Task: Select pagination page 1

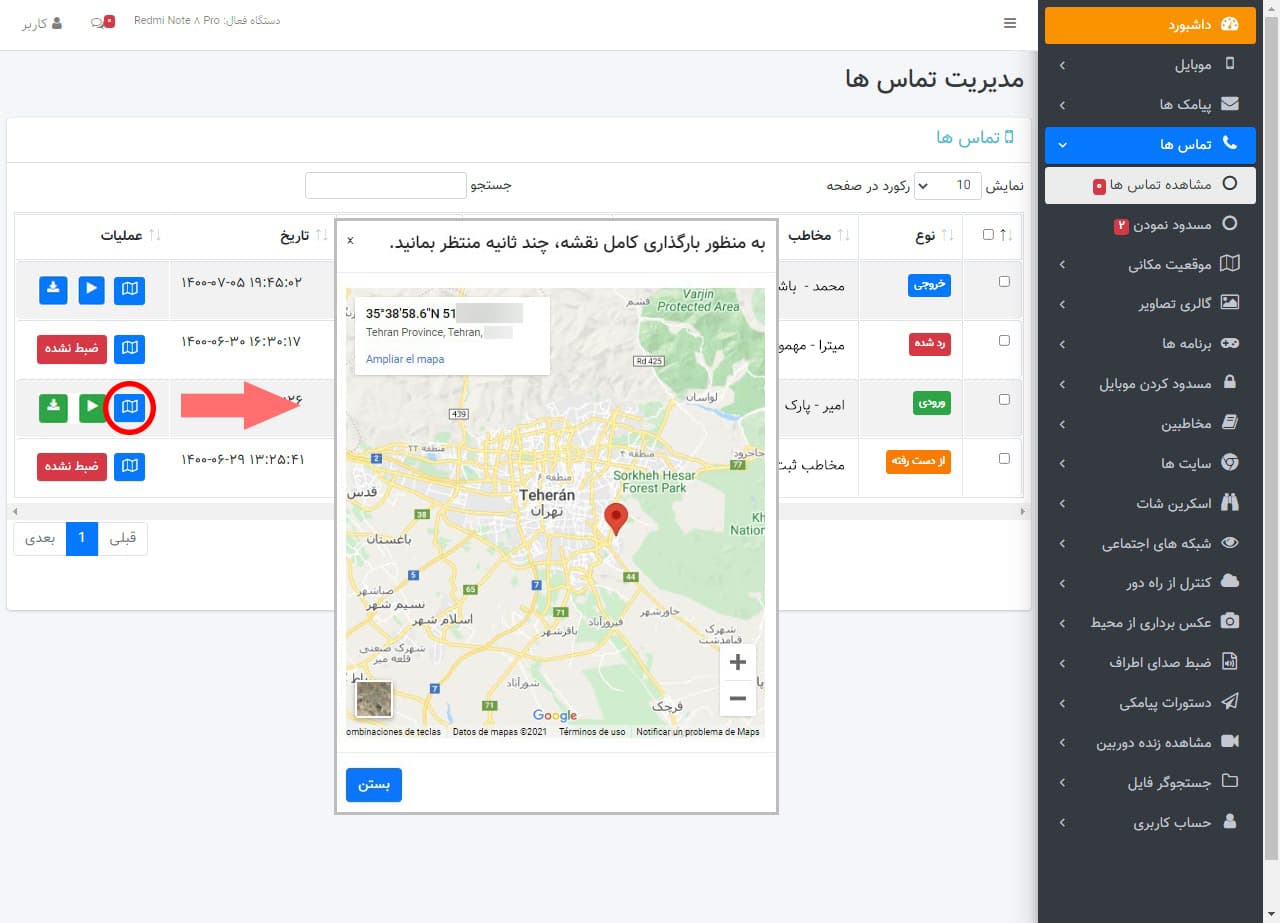Action: pyautogui.click(x=82, y=538)
